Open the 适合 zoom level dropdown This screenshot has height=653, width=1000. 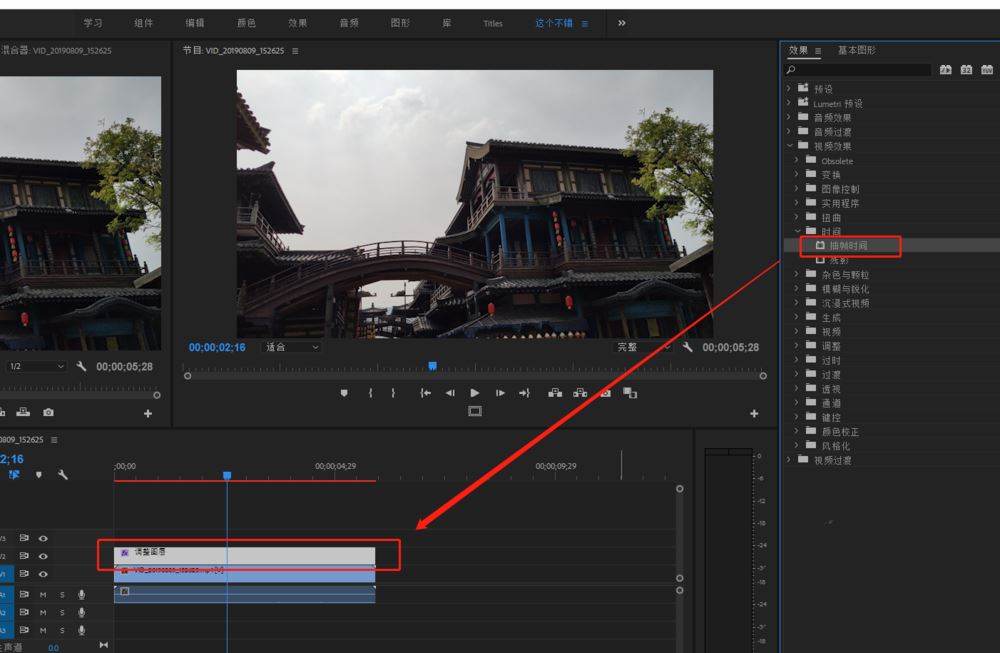[x=290, y=346]
